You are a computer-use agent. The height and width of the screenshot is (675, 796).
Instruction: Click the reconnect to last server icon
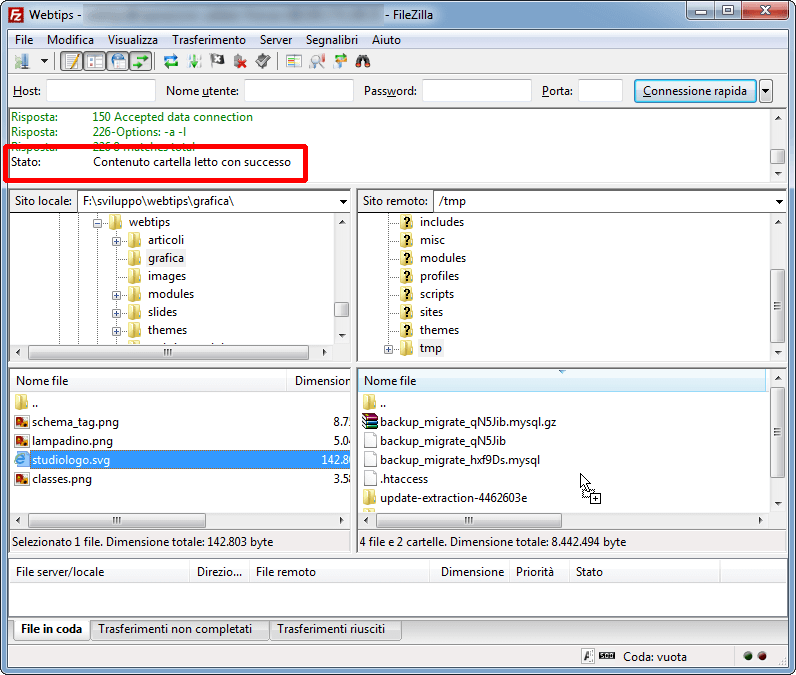tap(262, 61)
